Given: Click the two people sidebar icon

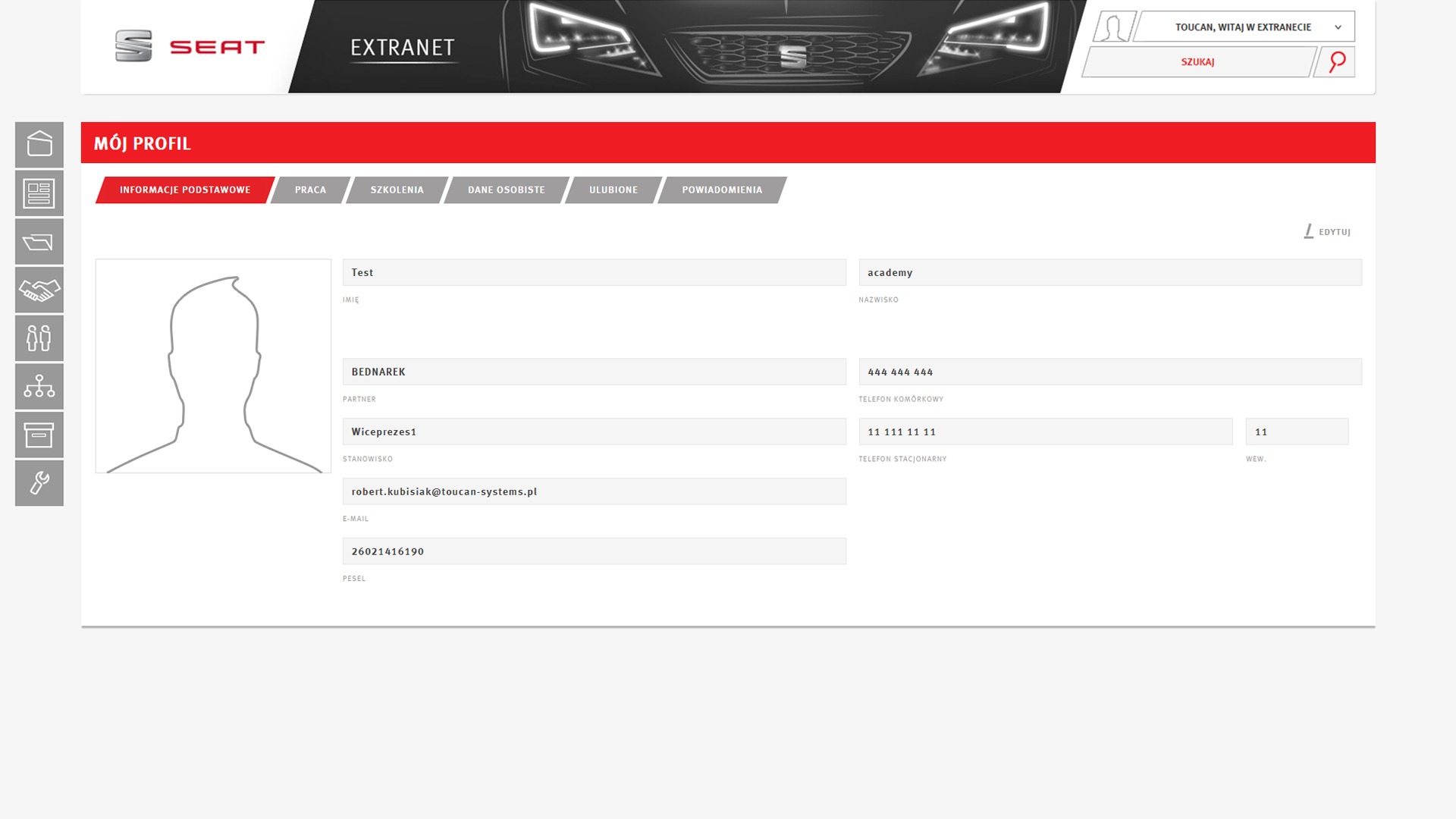Looking at the screenshot, I should [39, 337].
